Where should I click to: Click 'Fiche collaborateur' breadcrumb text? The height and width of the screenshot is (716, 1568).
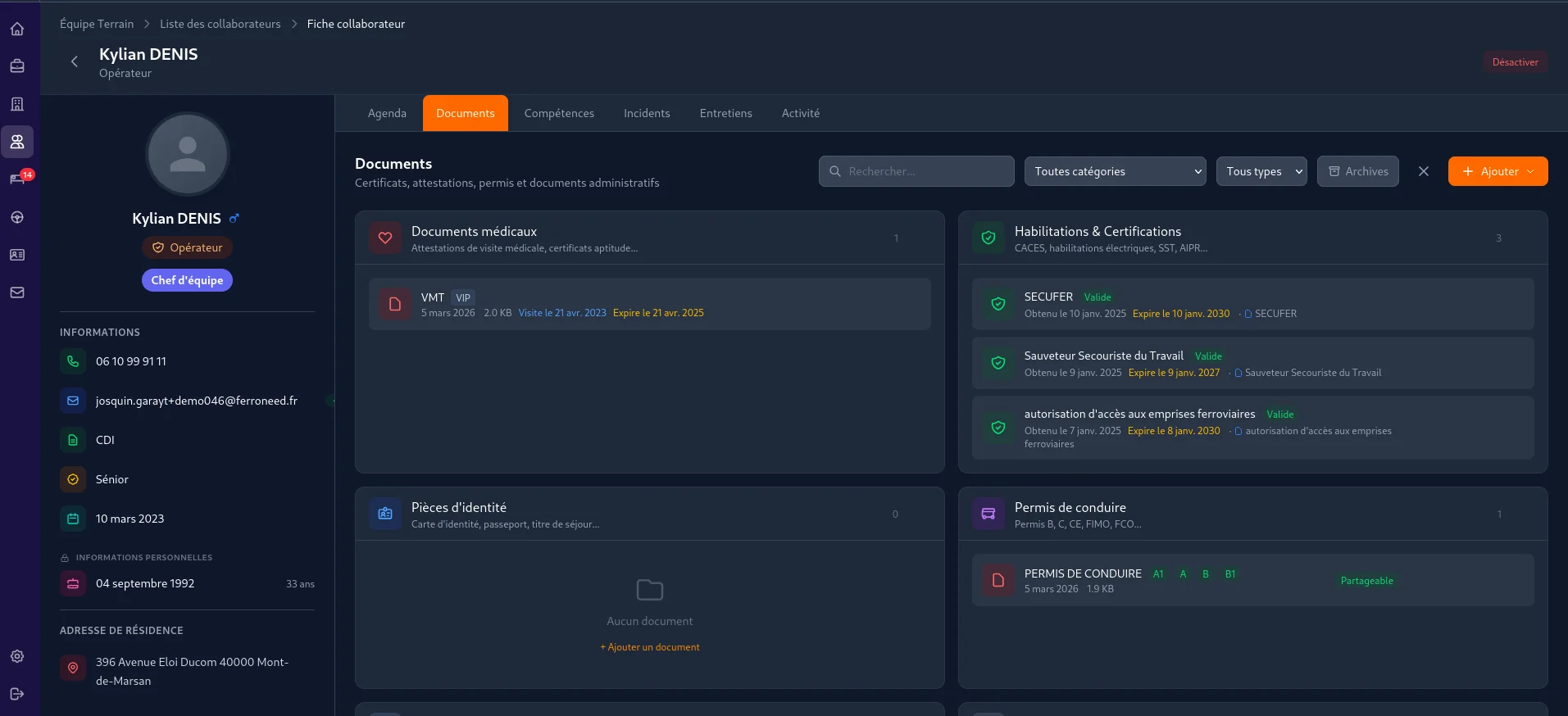click(x=356, y=24)
